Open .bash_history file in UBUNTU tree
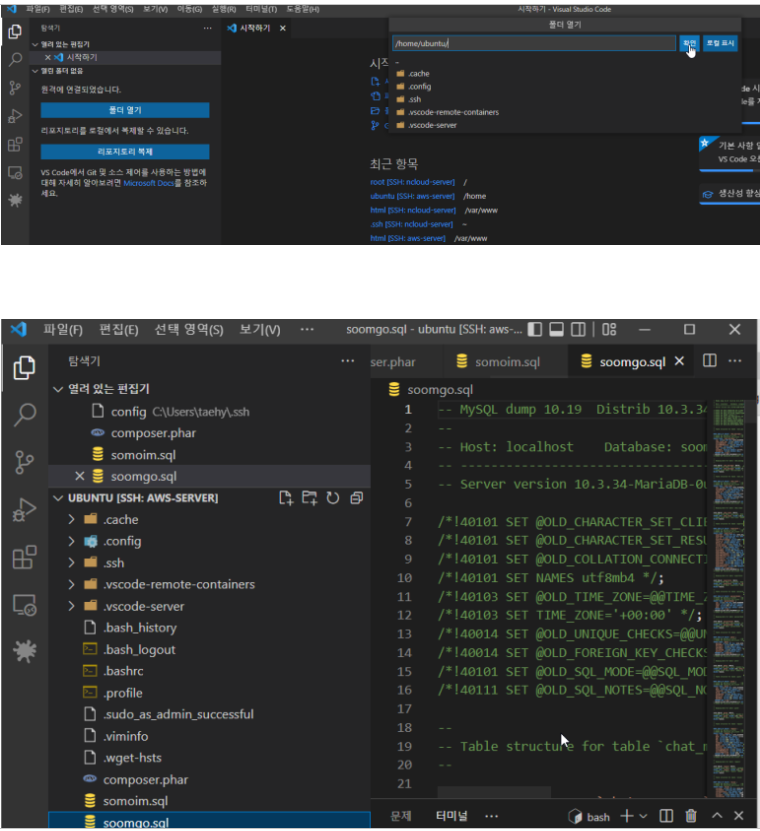Viewport: 760px width, 831px height. [x=209, y=627]
